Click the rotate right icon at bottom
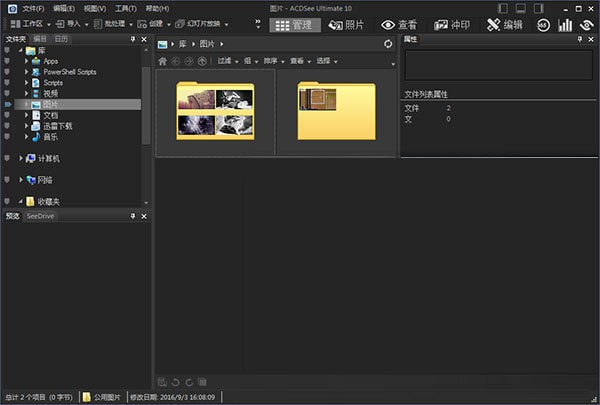This screenshot has height=405, width=600. click(x=189, y=382)
